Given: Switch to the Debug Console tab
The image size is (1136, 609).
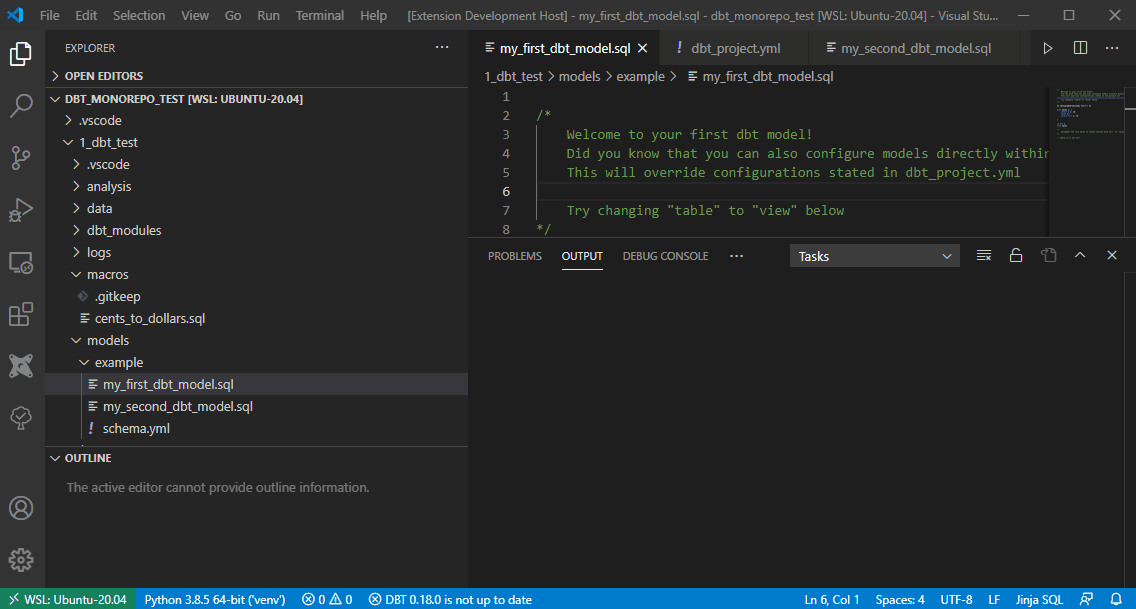Looking at the screenshot, I should click(x=665, y=256).
